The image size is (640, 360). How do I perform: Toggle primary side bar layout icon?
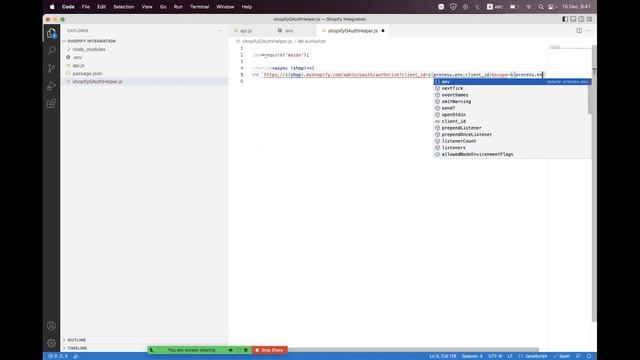click(x=565, y=19)
